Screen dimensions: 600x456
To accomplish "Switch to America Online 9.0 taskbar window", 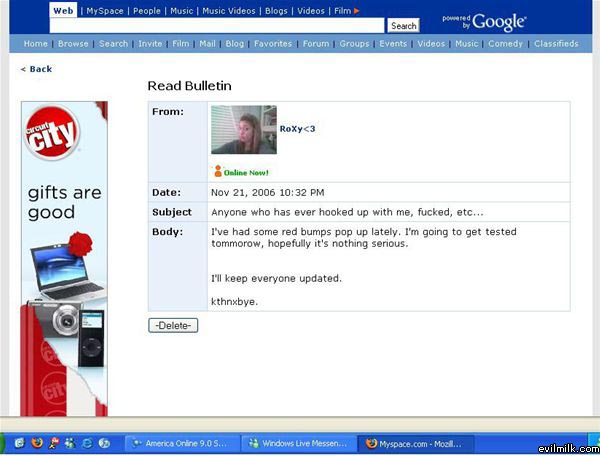I will click(185, 442).
